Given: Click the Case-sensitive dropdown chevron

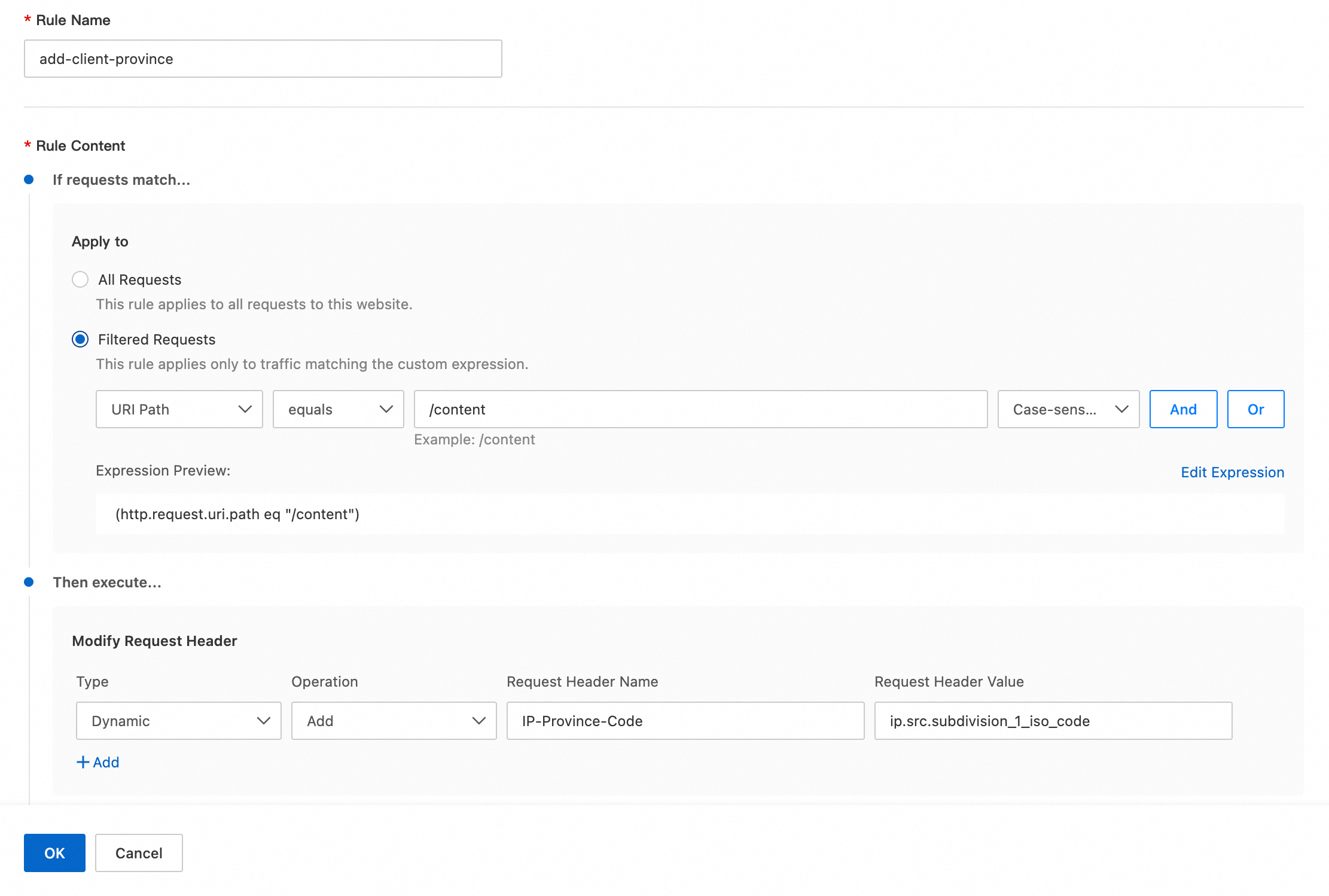Looking at the screenshot, I should click(1121, 409).
